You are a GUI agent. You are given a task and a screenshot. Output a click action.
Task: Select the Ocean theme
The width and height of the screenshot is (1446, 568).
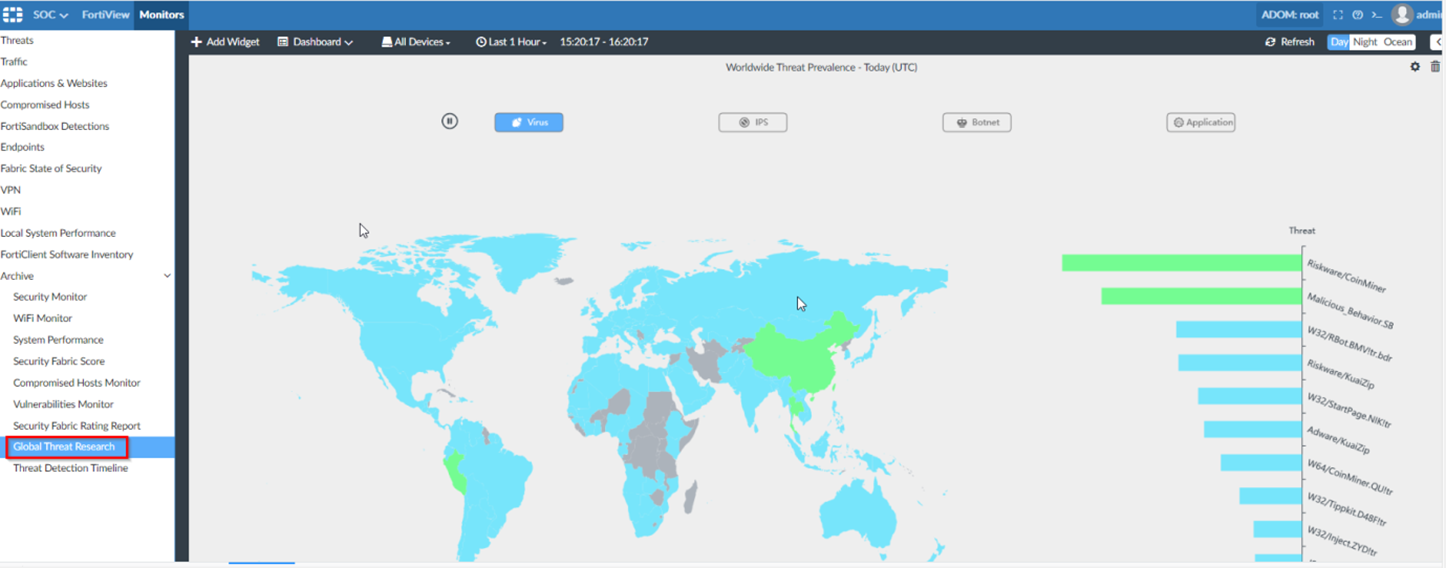click(x=1398, y=42)
